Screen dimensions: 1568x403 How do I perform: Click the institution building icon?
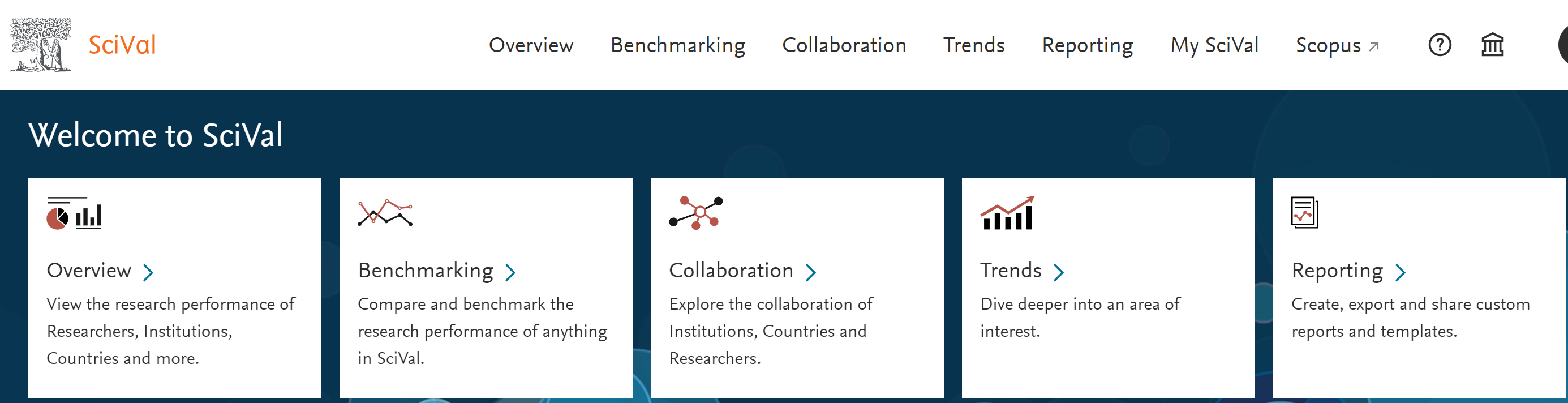coord(1492,45)
